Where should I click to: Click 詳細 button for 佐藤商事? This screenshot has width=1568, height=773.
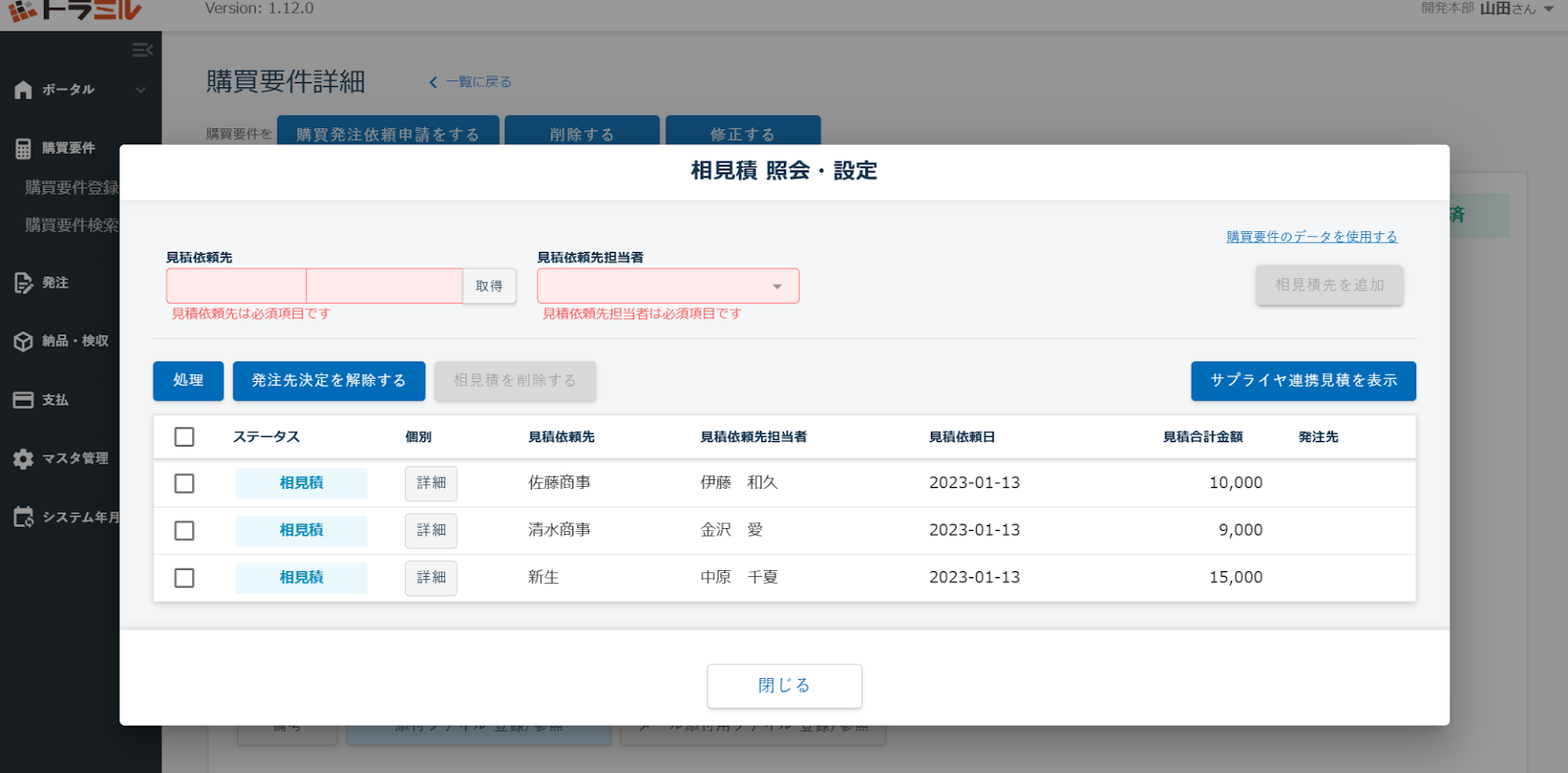[x=431, y=483]
